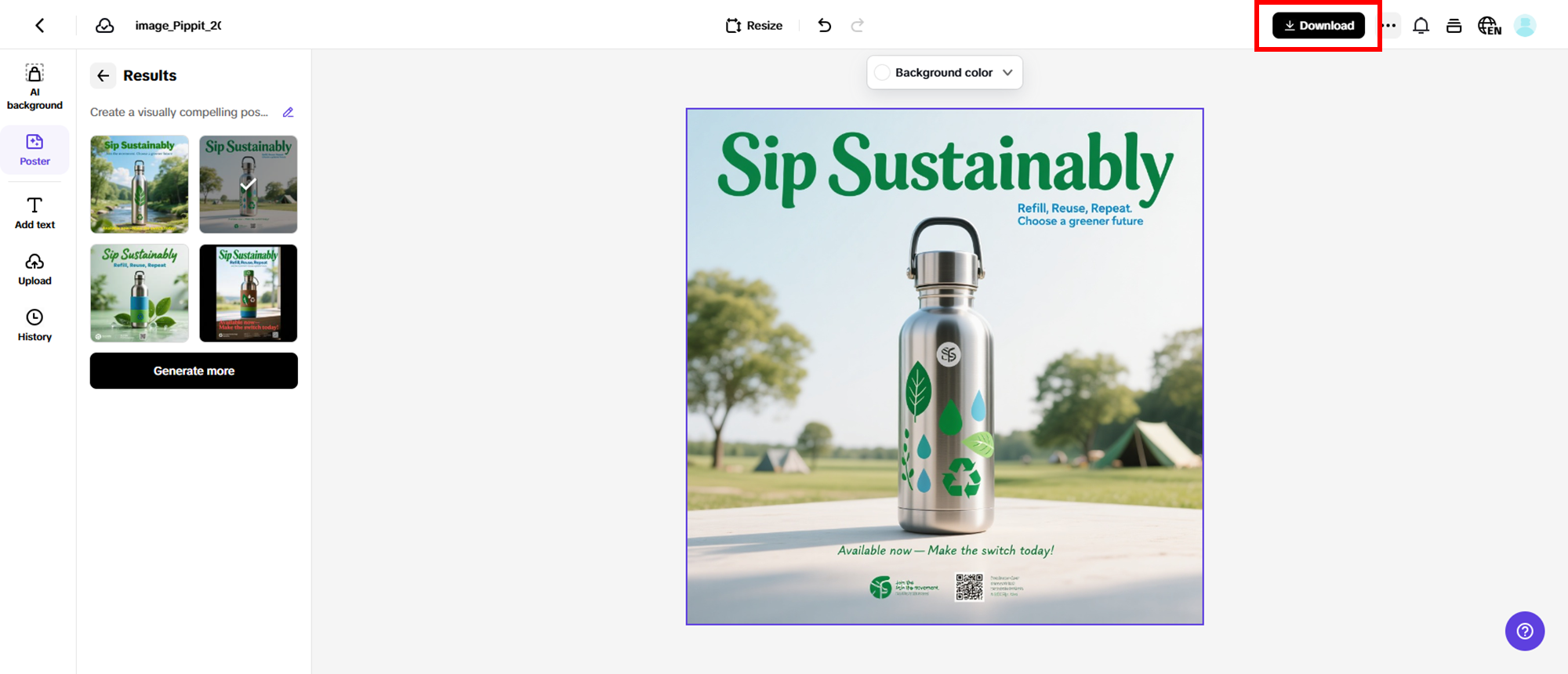Screen dimensions: 1568x674
Task: Open the more options ellipsis menu
Action: [1389, 26]
